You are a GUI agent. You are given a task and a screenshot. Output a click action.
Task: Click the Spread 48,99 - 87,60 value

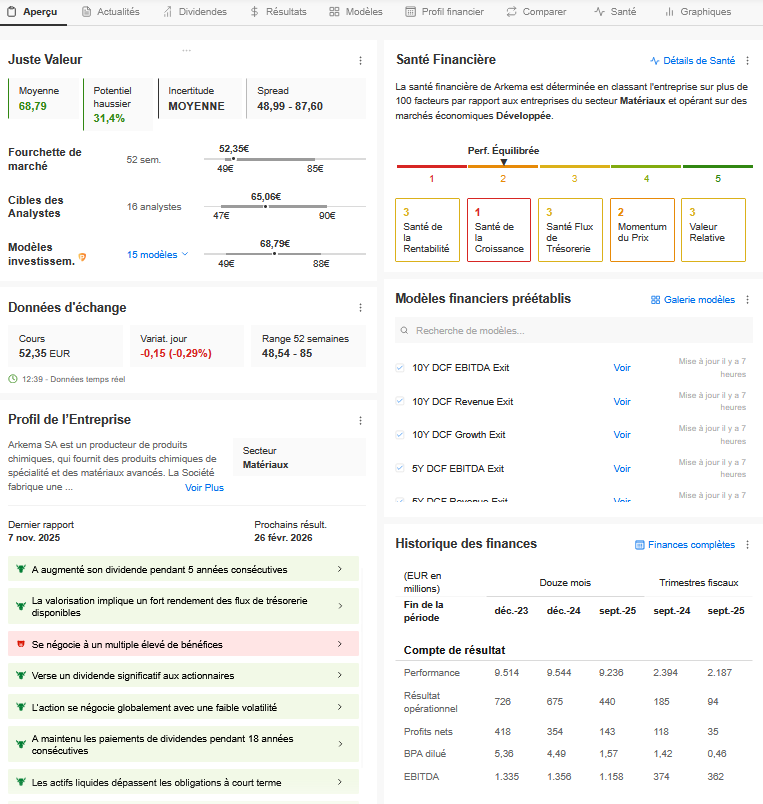[290, 106]
